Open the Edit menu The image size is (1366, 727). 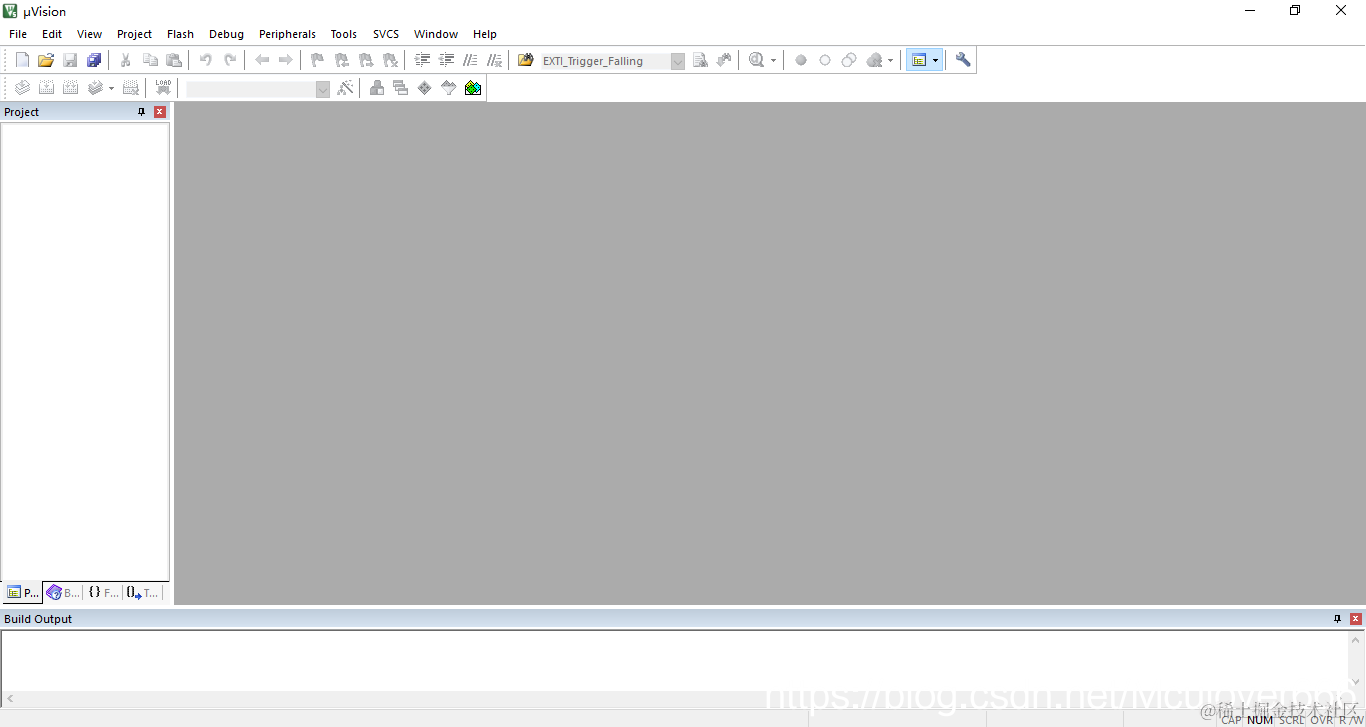52,34
